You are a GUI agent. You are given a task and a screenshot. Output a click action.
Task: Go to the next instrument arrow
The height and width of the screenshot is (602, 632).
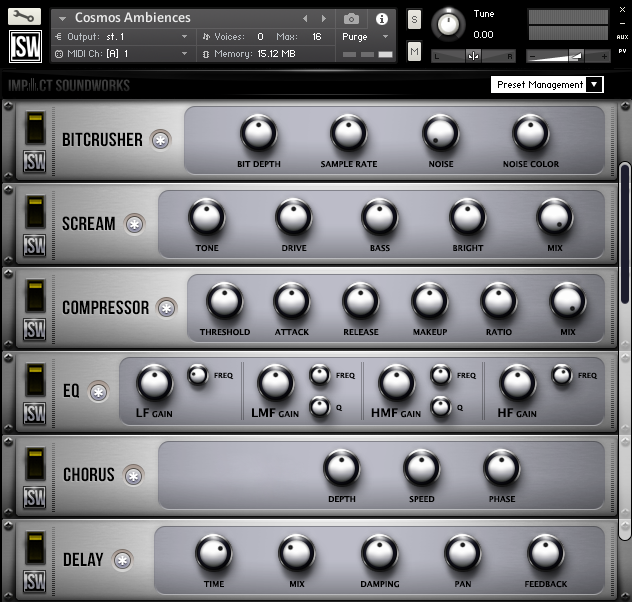tap(323, 19)
